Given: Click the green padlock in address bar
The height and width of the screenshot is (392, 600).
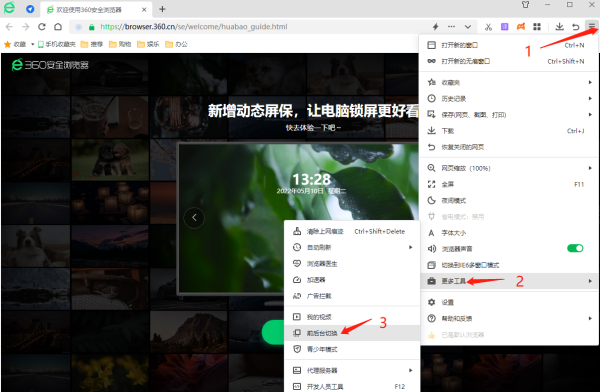Looking at the screenshot, I should [x=91, y=27].
